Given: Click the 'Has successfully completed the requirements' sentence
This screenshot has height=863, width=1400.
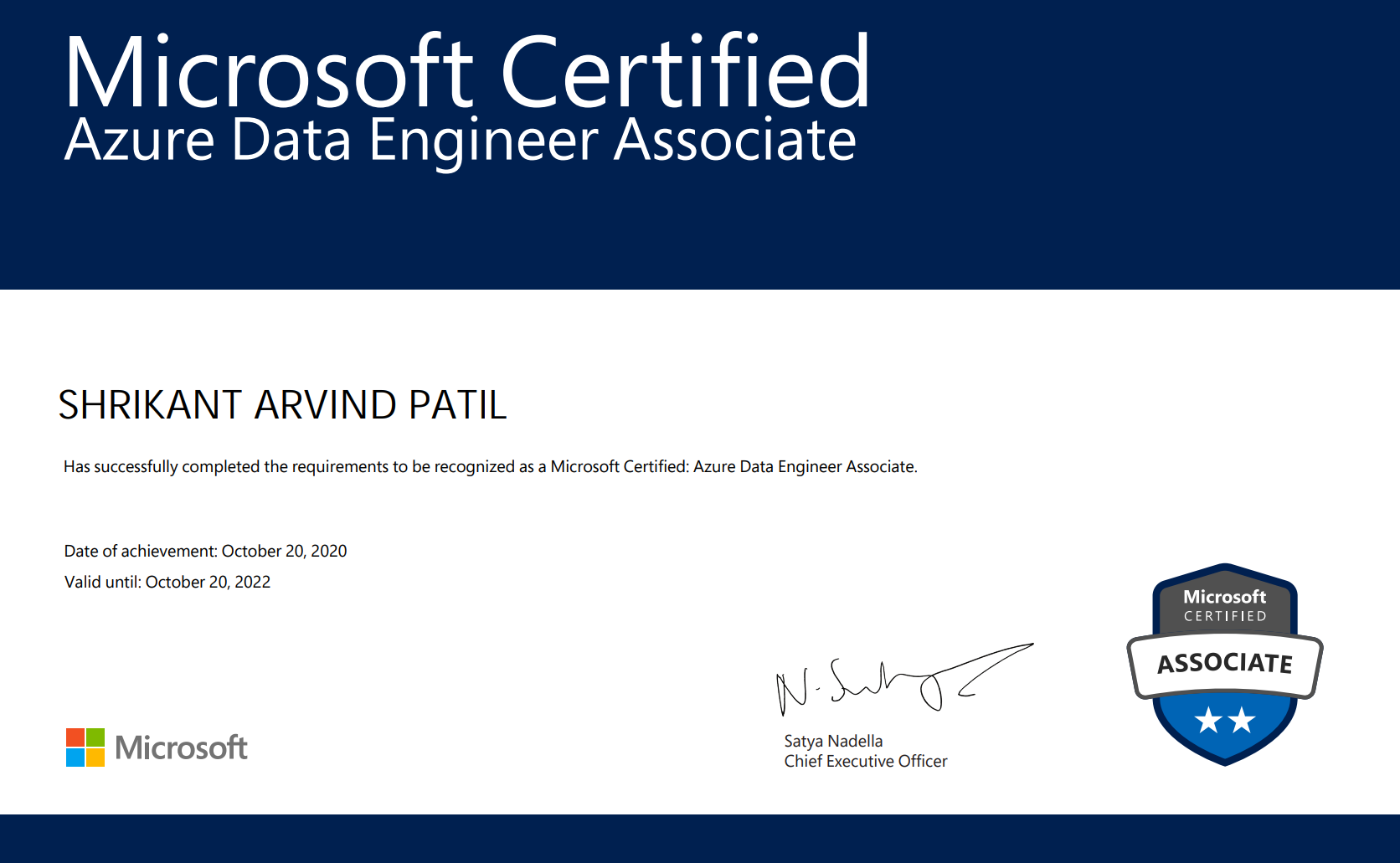Looking at the screenshot, I should pyautogui.click(x=491, y=467).
